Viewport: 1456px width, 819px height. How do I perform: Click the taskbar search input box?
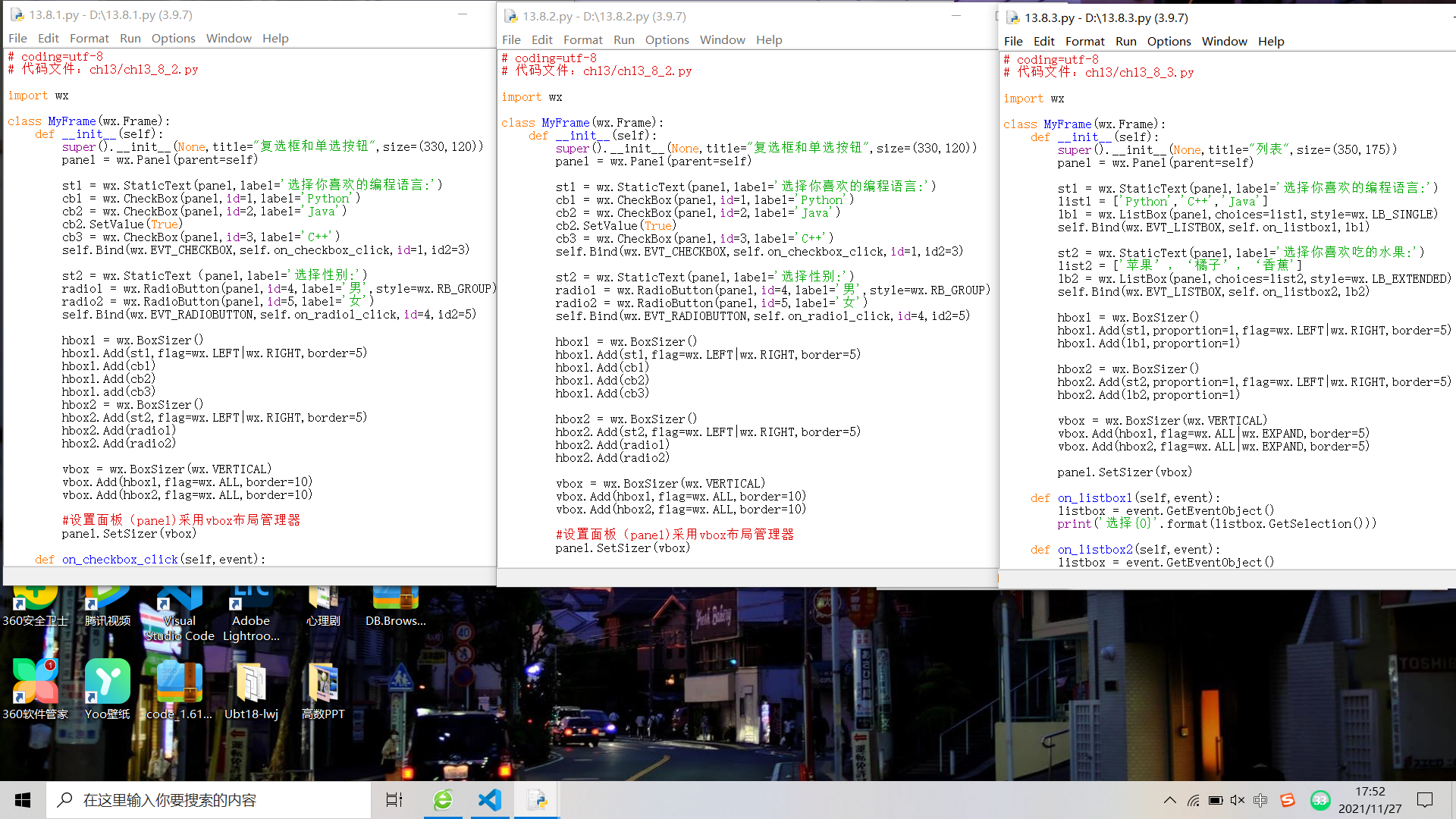(212, 800)
